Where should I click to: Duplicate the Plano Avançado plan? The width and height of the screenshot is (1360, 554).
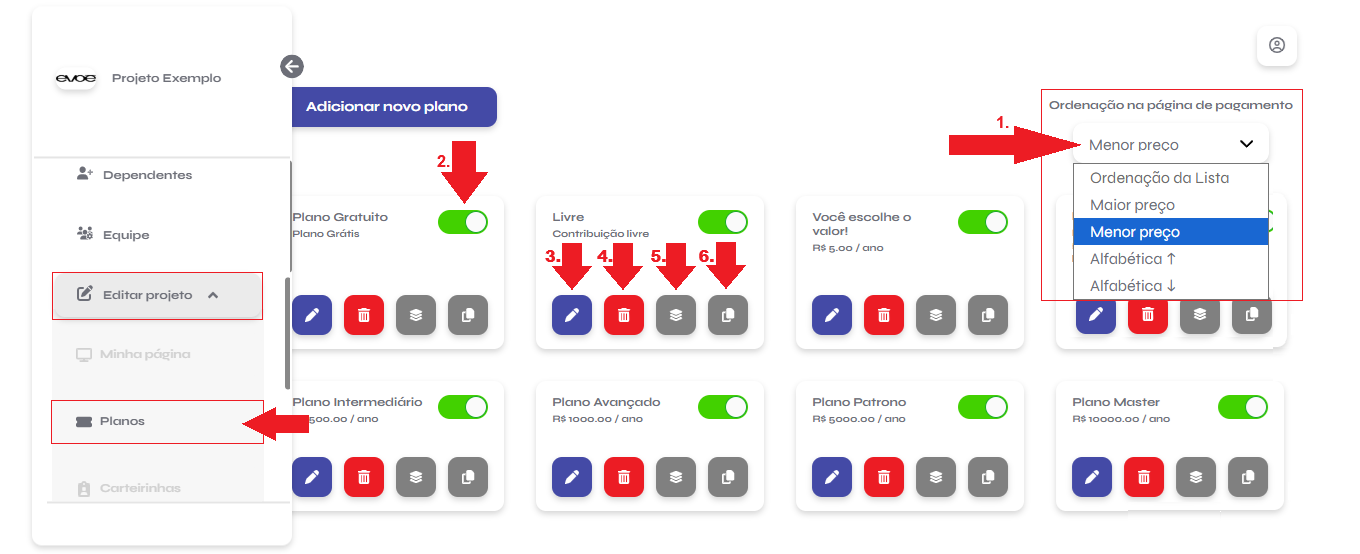pos(728,478)
